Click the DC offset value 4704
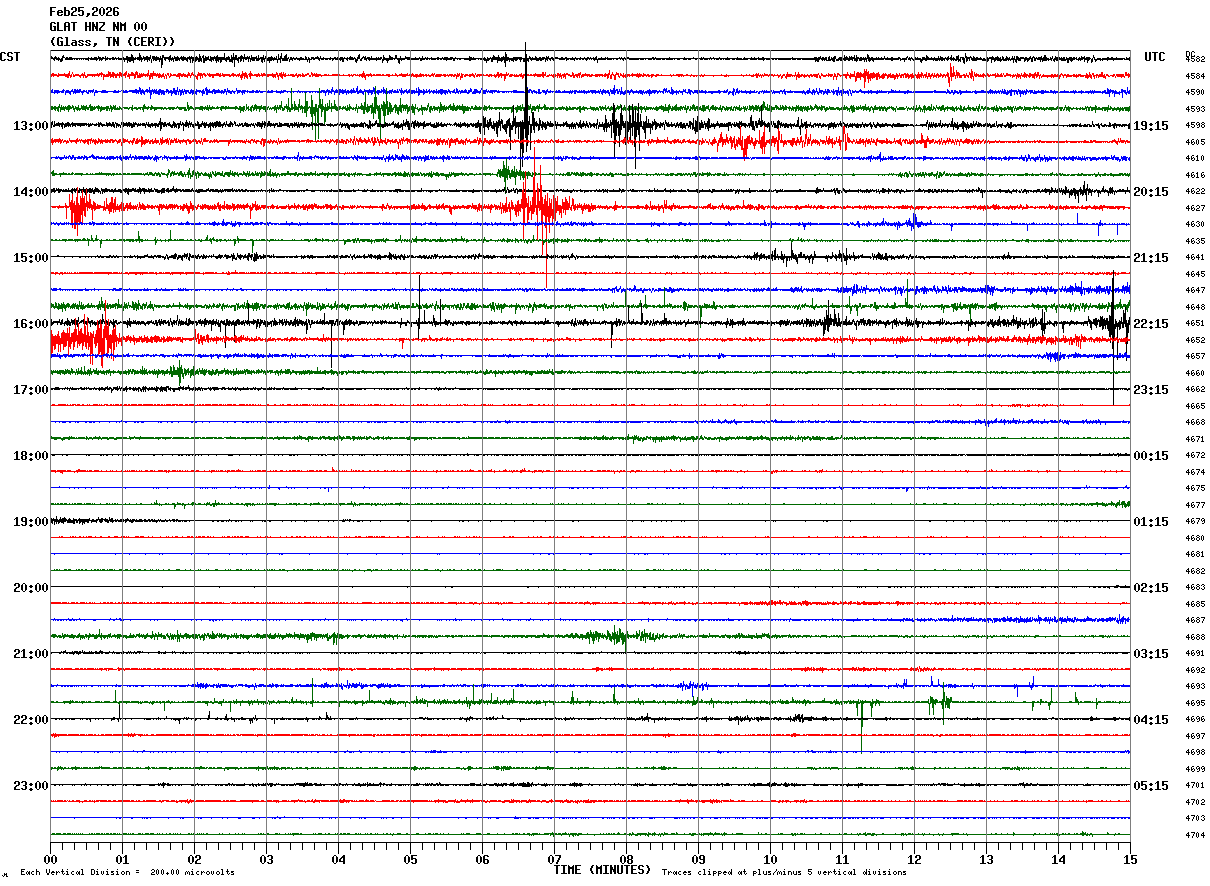This screenshot has width=1210, height=886. 1195,835
